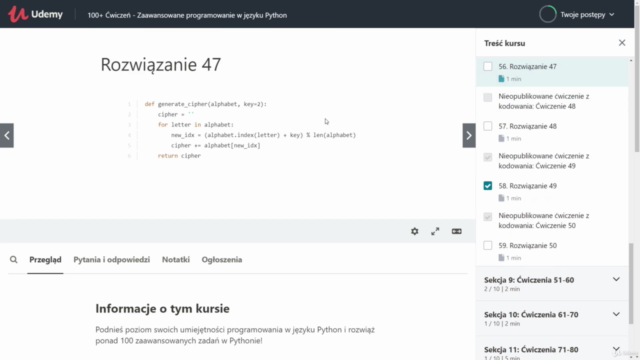Click the search magnifier icon beside Przegląd

(13, 260)
